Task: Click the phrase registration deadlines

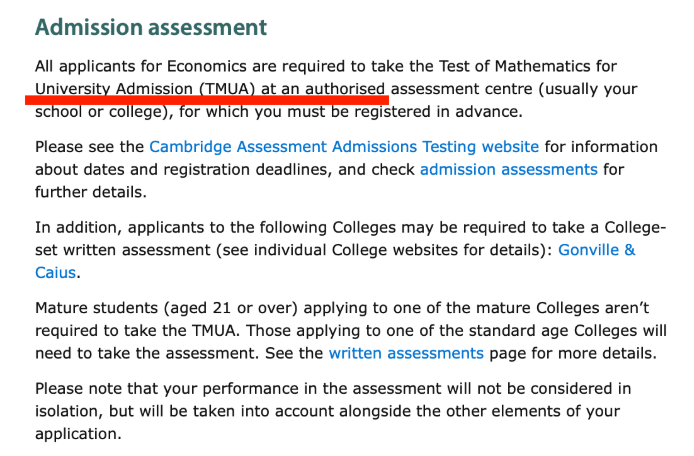Action: pos(247,170)
